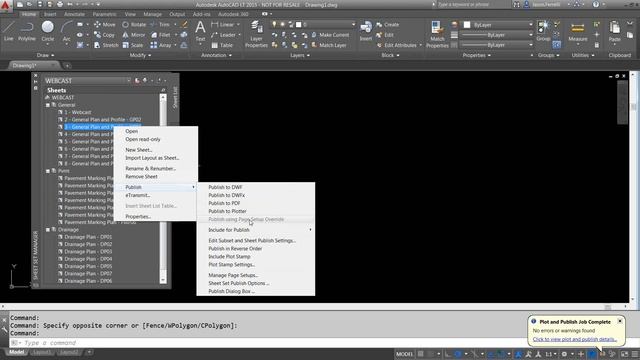640x360 pixels.
Task: Click the Leader tool
Action: click(223, 35)
